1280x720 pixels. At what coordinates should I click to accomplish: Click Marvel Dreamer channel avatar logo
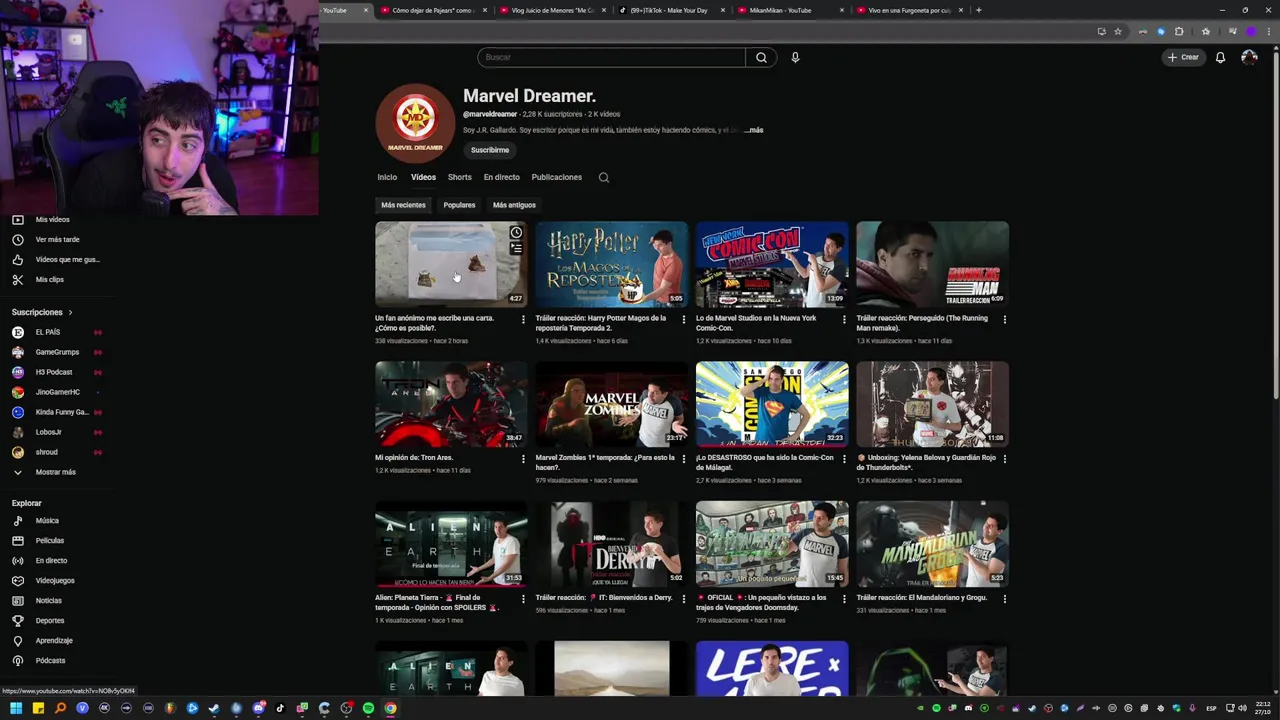pos(415,123)
